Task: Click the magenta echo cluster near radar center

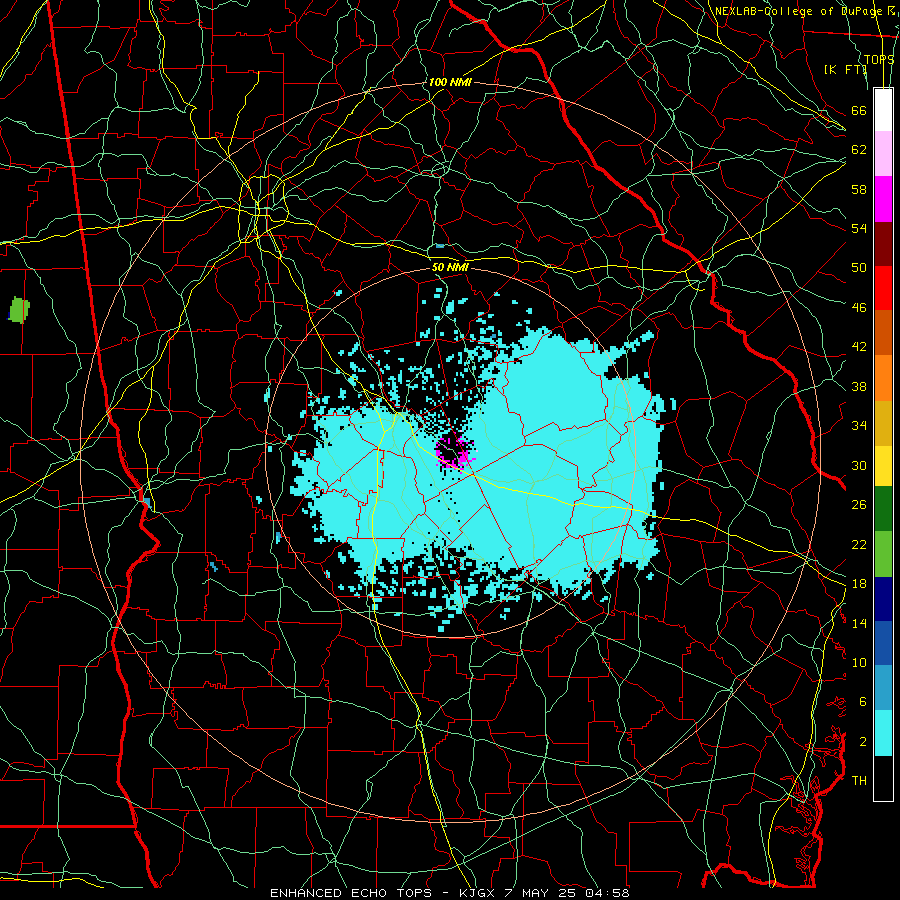Action: (x=455, y=452)
